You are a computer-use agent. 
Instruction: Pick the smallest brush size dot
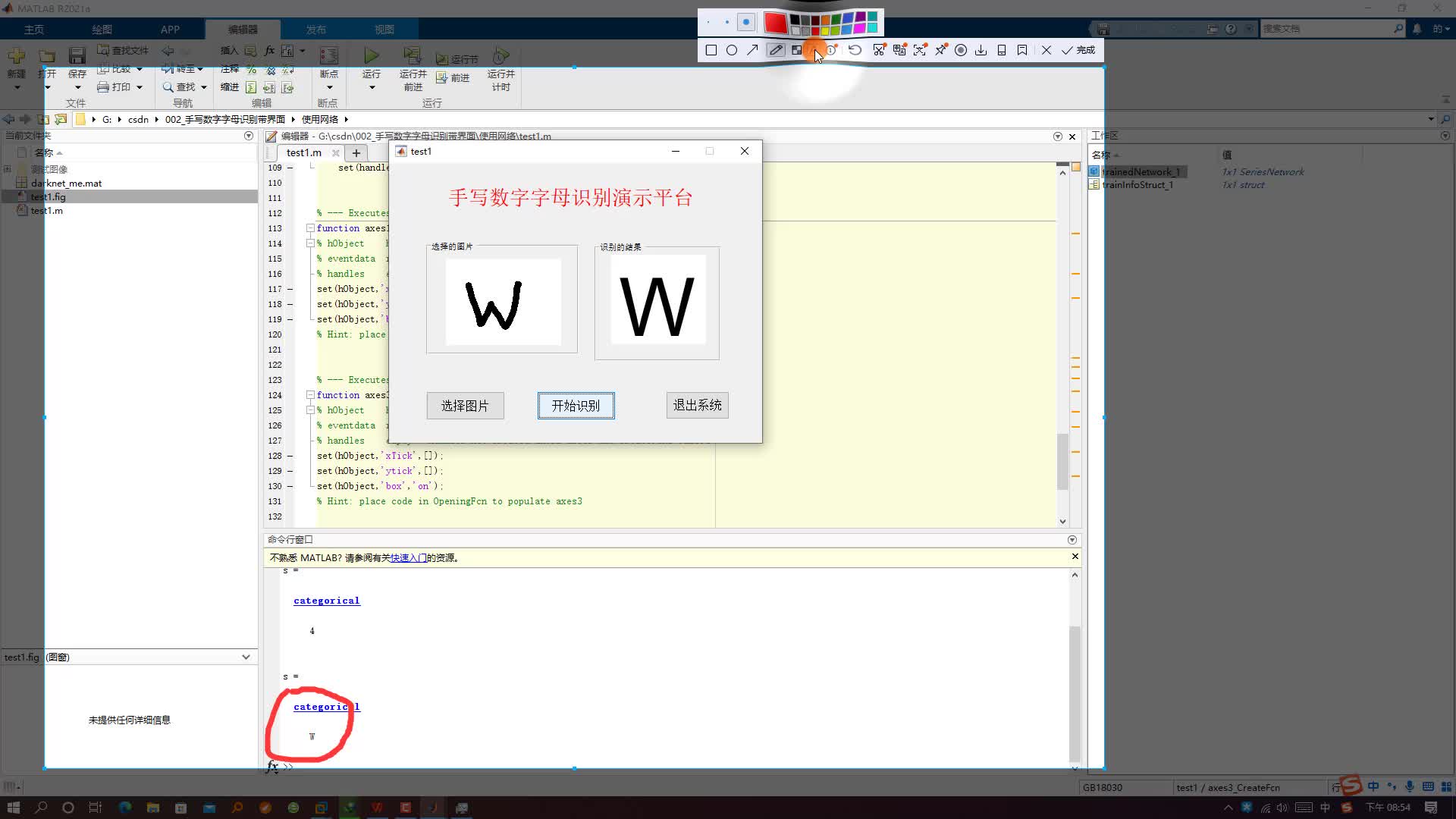click(708, 23)
